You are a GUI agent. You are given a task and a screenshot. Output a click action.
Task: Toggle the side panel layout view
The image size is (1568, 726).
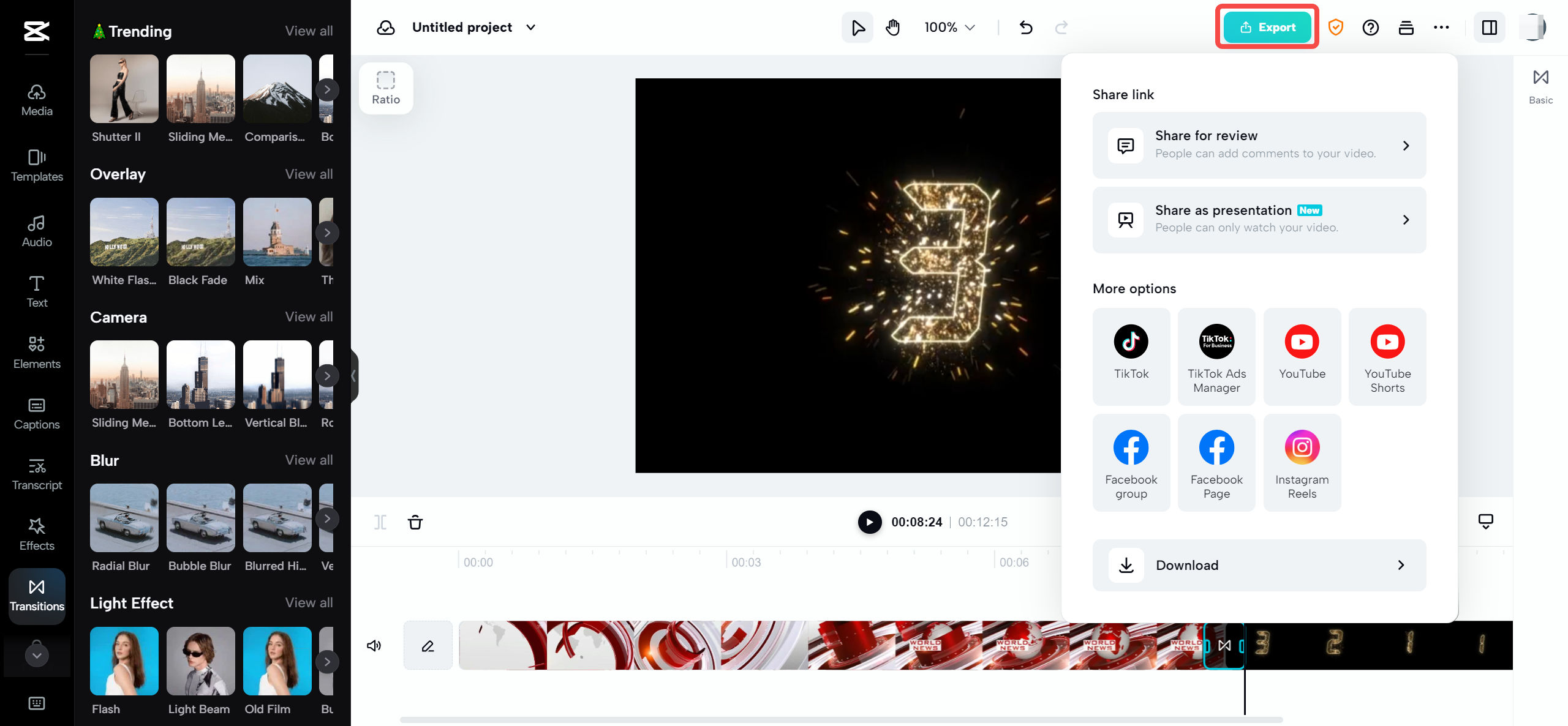pyautogui.click(x=1490, y=28)
